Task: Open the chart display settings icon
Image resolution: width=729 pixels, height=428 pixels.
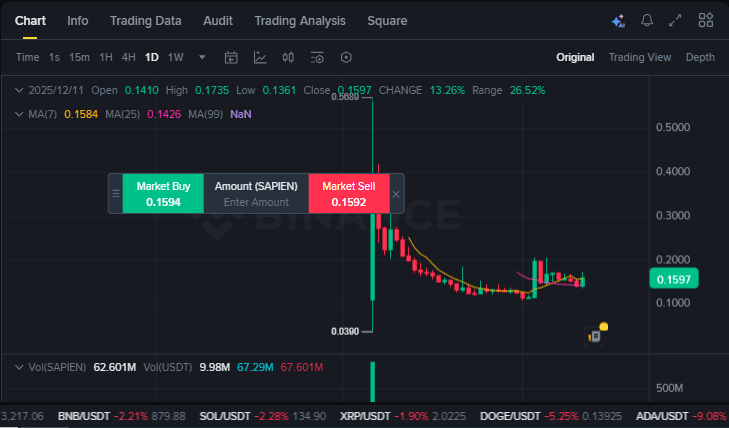Action: tap(317, 58)
